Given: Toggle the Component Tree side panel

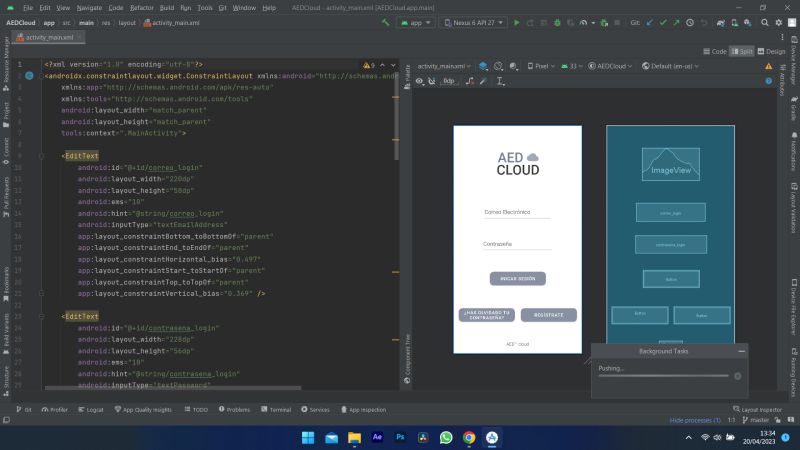Looking at the screenshot, I should tap(407, 358).
